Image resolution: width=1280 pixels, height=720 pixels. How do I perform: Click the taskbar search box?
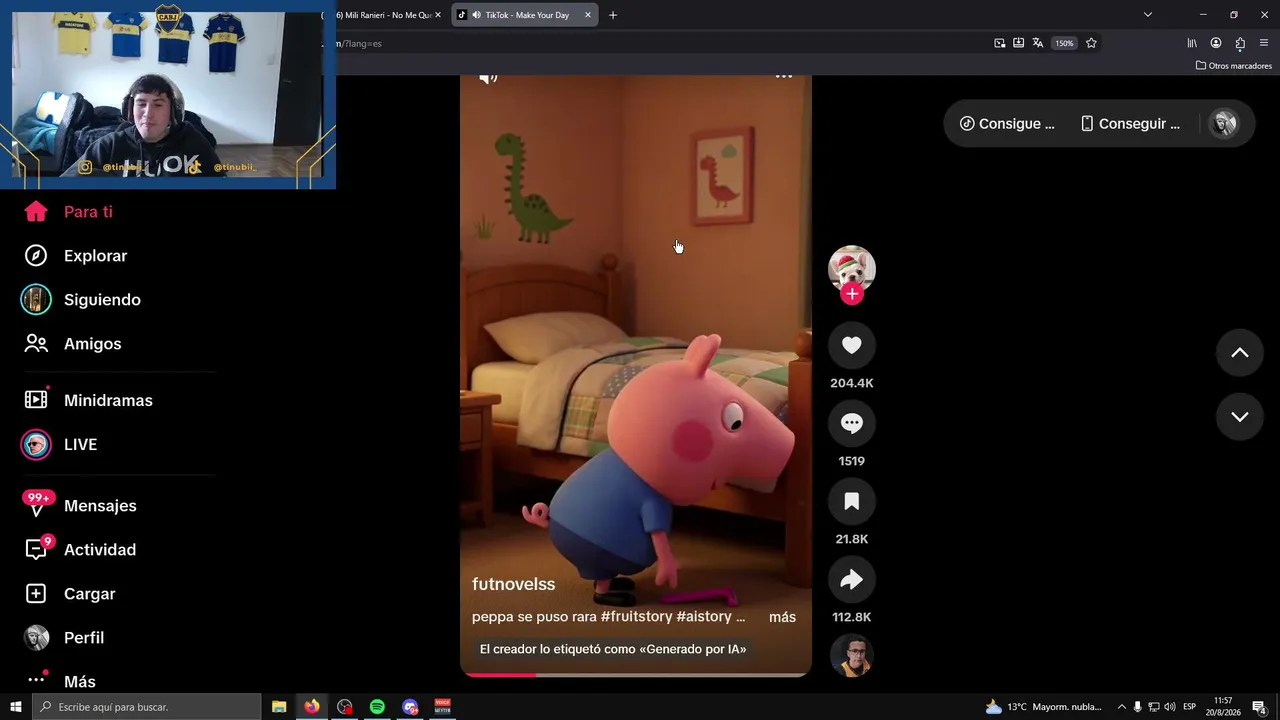(147, 707)
